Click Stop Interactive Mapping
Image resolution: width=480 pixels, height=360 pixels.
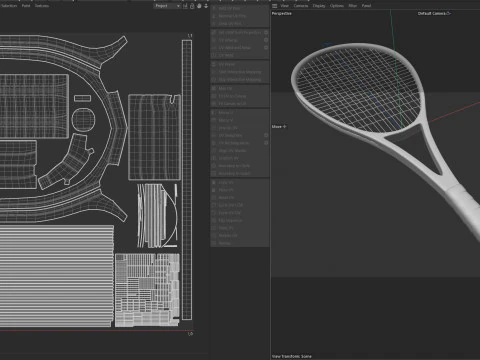(240, 80)
